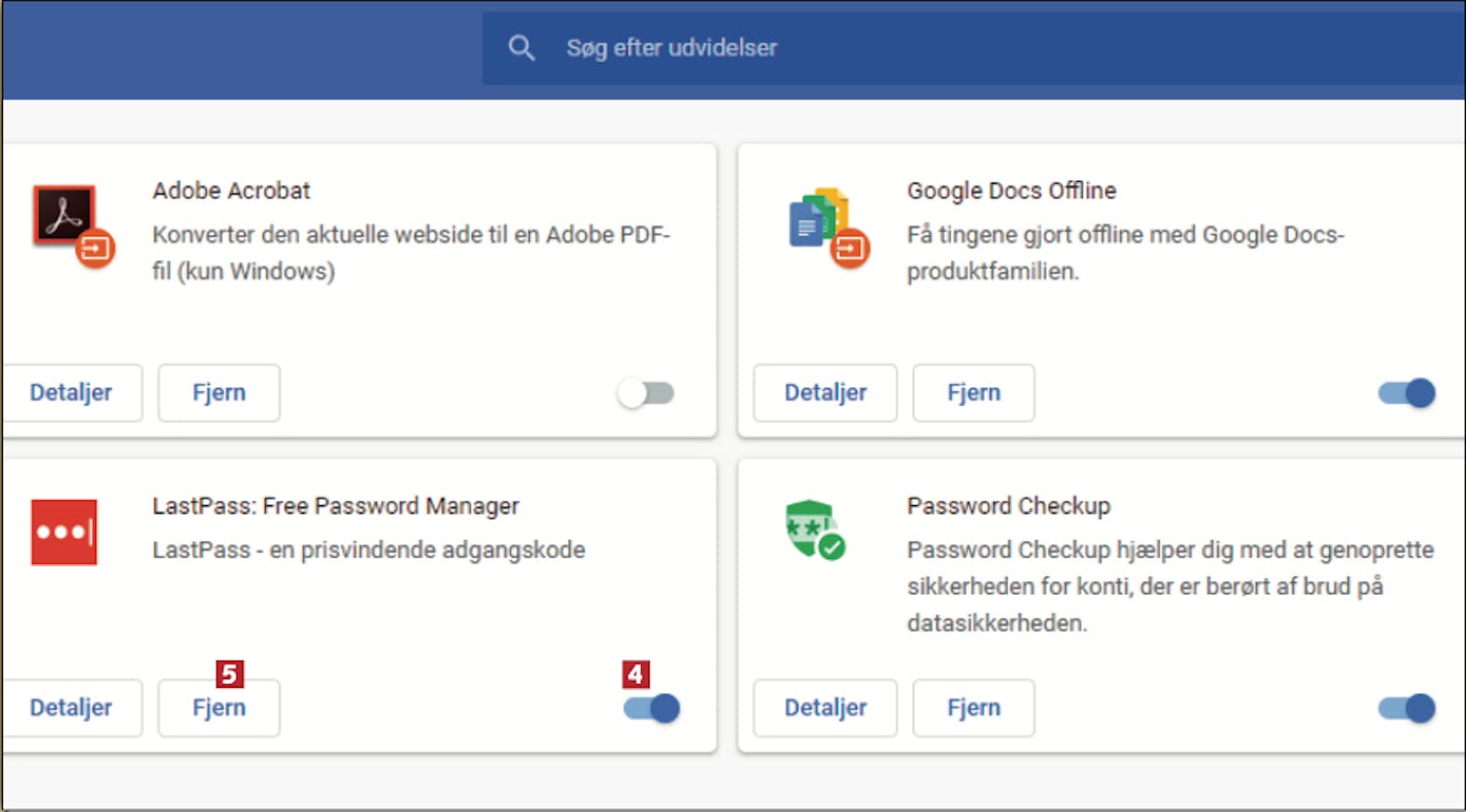Screen dimensions: 1466x812
Task: Remove Adobe Acrobat with Fjern button
Action: pyautogui.click(x=219, y=393)
